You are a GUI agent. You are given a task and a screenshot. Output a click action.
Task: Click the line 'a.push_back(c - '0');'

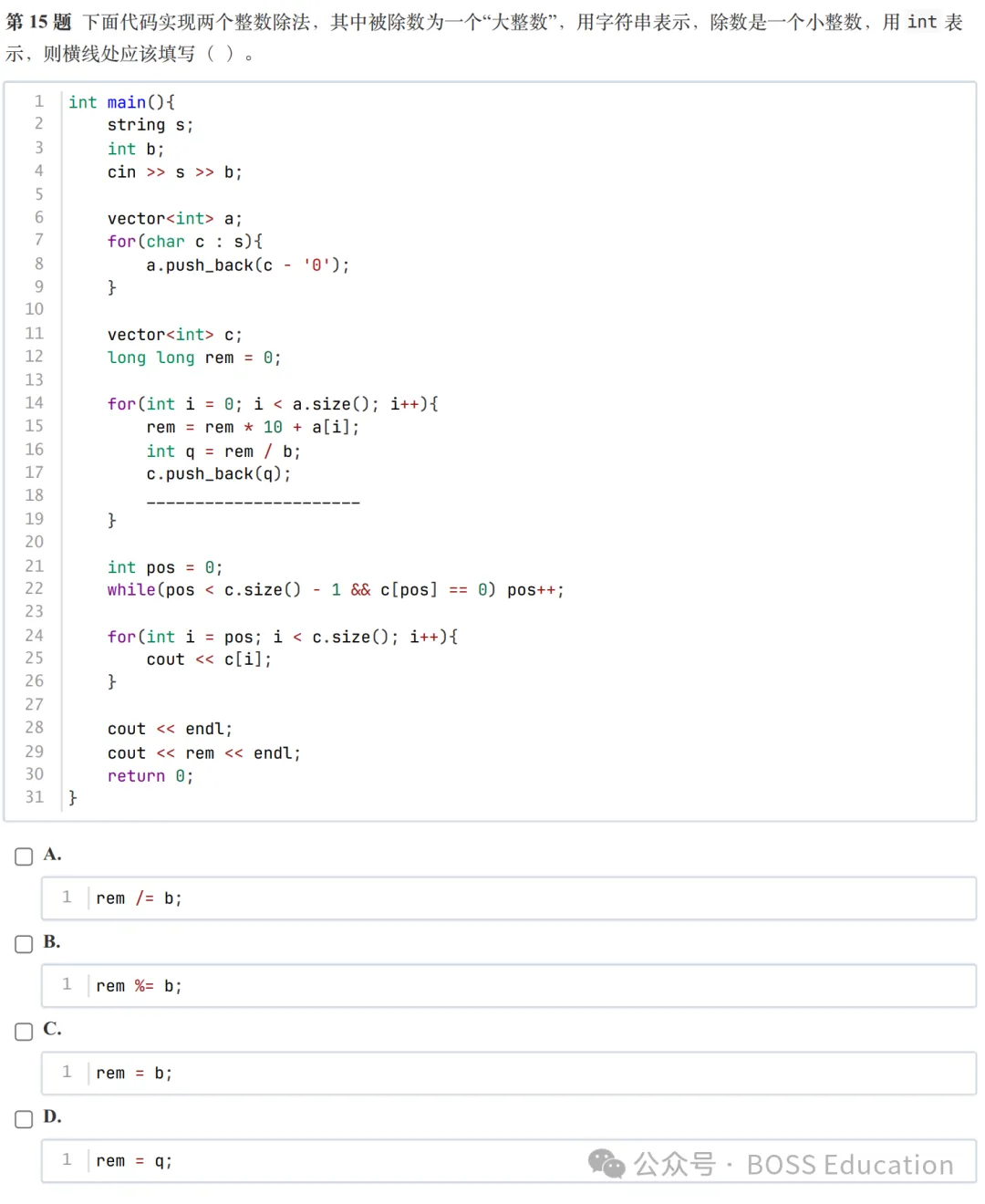(248, 265)
